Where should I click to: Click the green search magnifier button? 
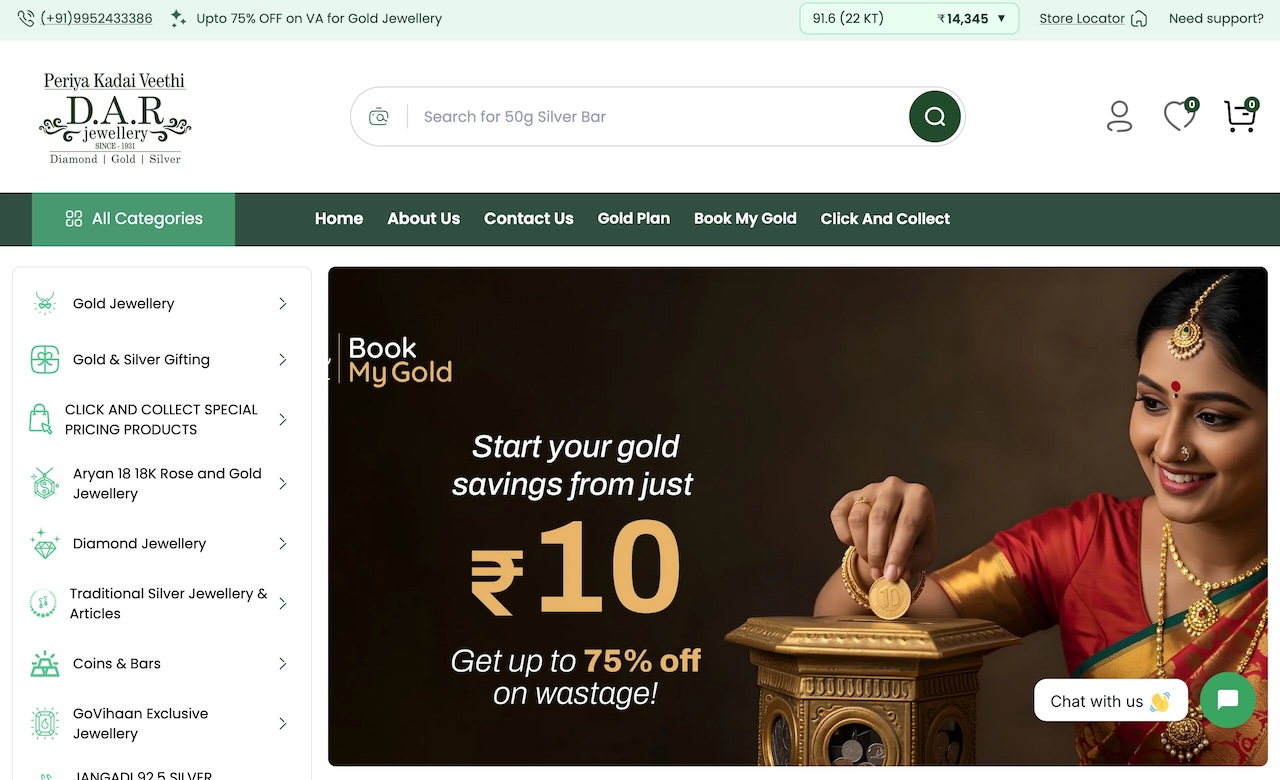pyautogui.click(x=935, y=116)
